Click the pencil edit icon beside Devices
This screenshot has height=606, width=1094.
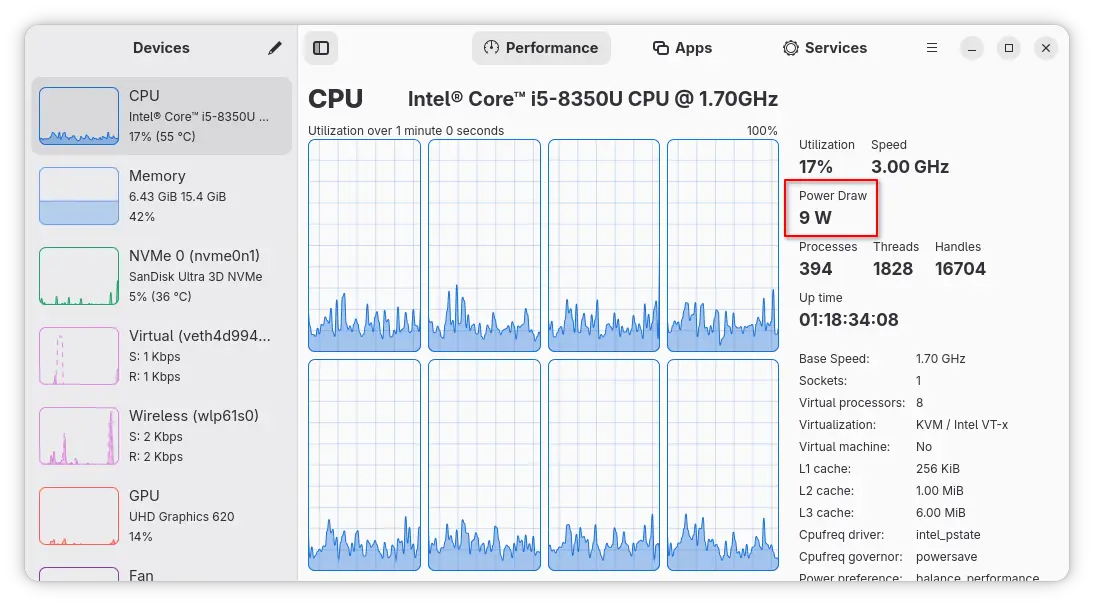tap(275, 48)
